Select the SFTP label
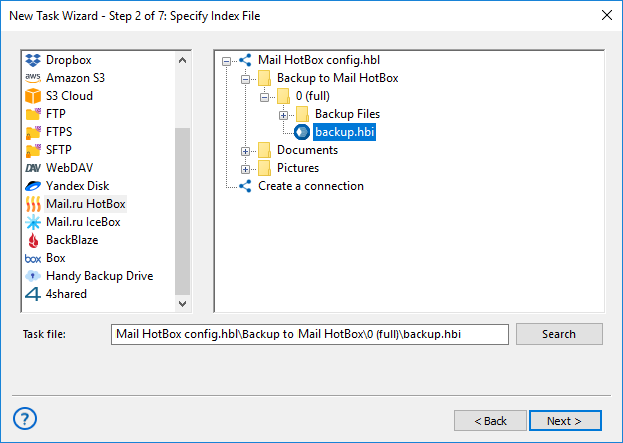 click(x=59, y=150)
